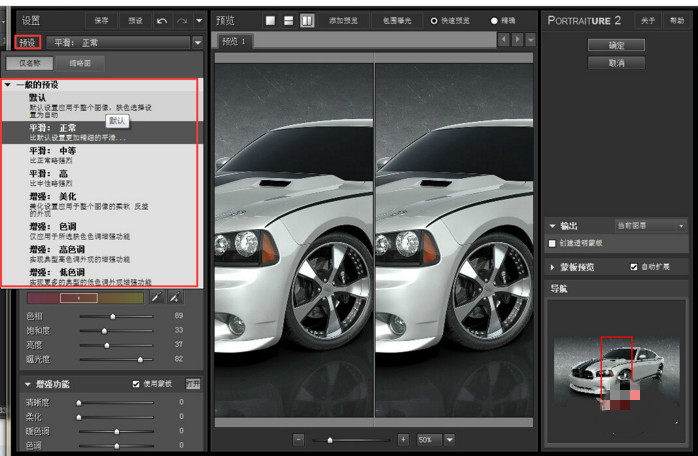
Task: Switch to single-pane preview layout
Action: 270,20
